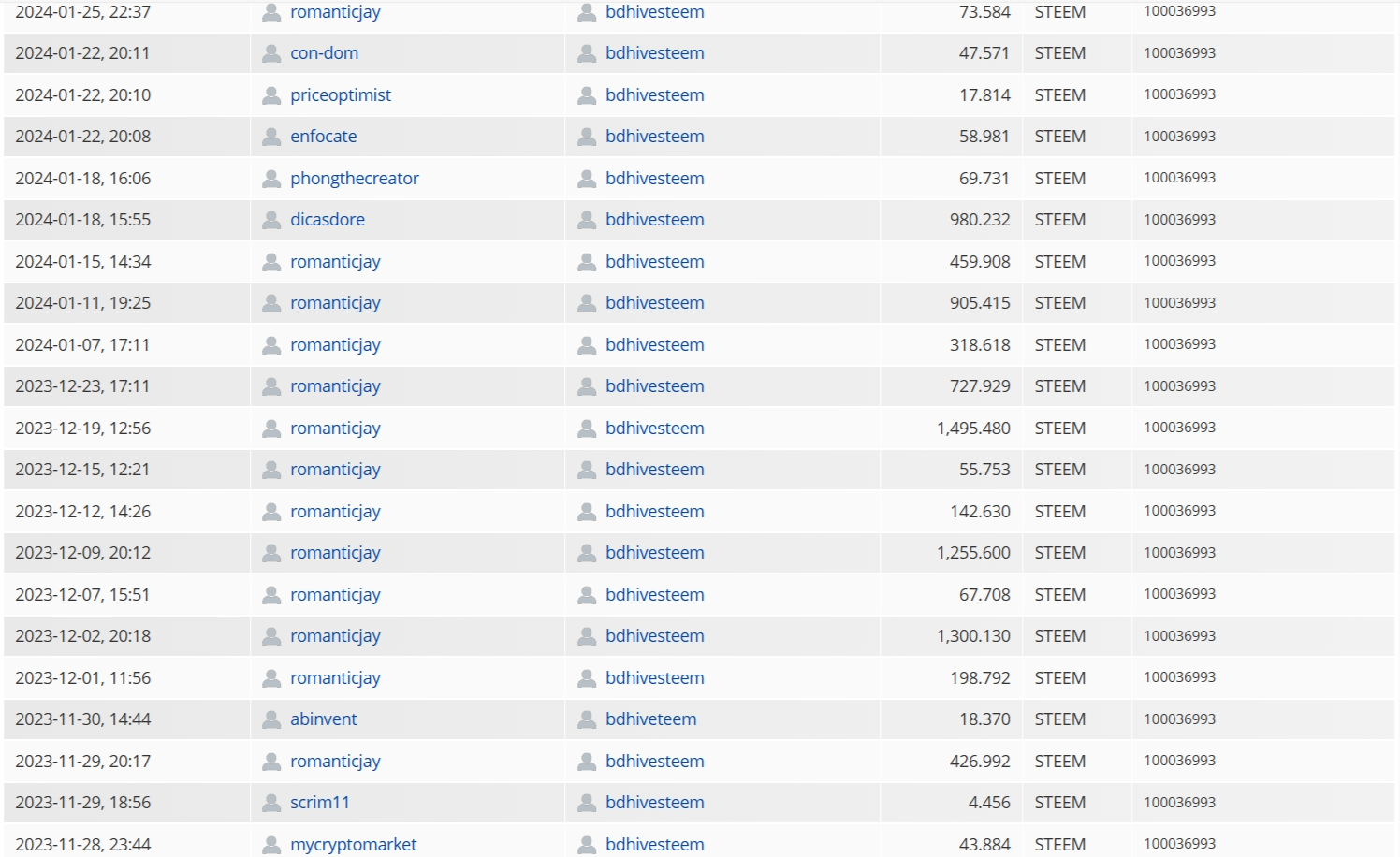
Task: Click sender avatar in the 2023-12-19, 12:56 row
Action: [271, 428]
